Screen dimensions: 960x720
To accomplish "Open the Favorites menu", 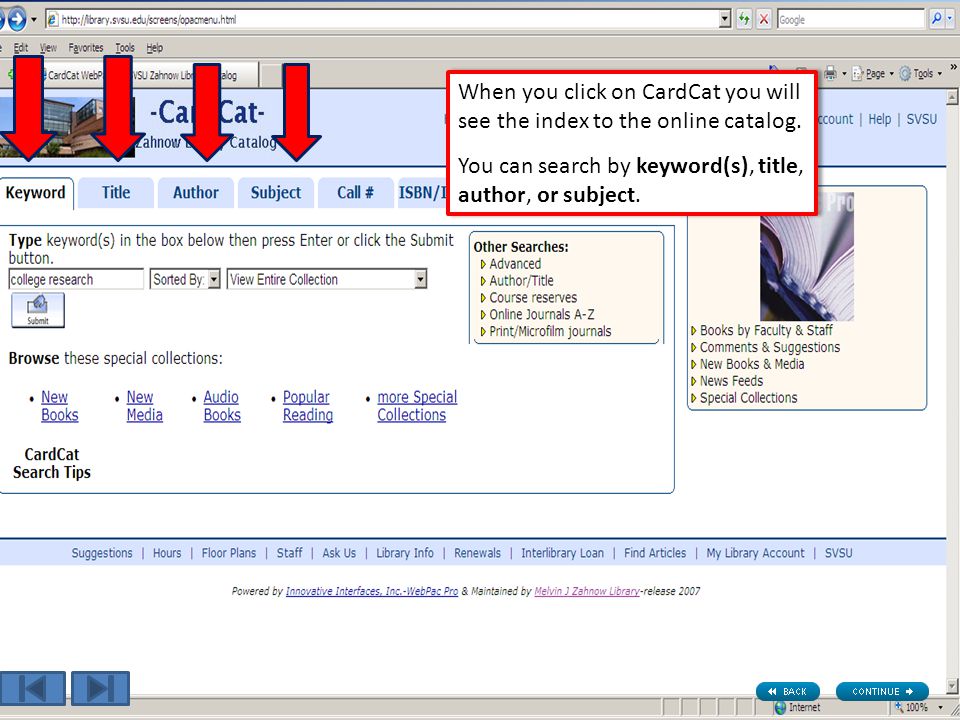I will pos(86,48).
